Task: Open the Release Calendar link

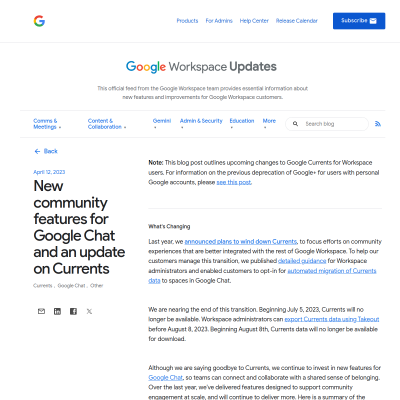Action: tap(297, 21)
